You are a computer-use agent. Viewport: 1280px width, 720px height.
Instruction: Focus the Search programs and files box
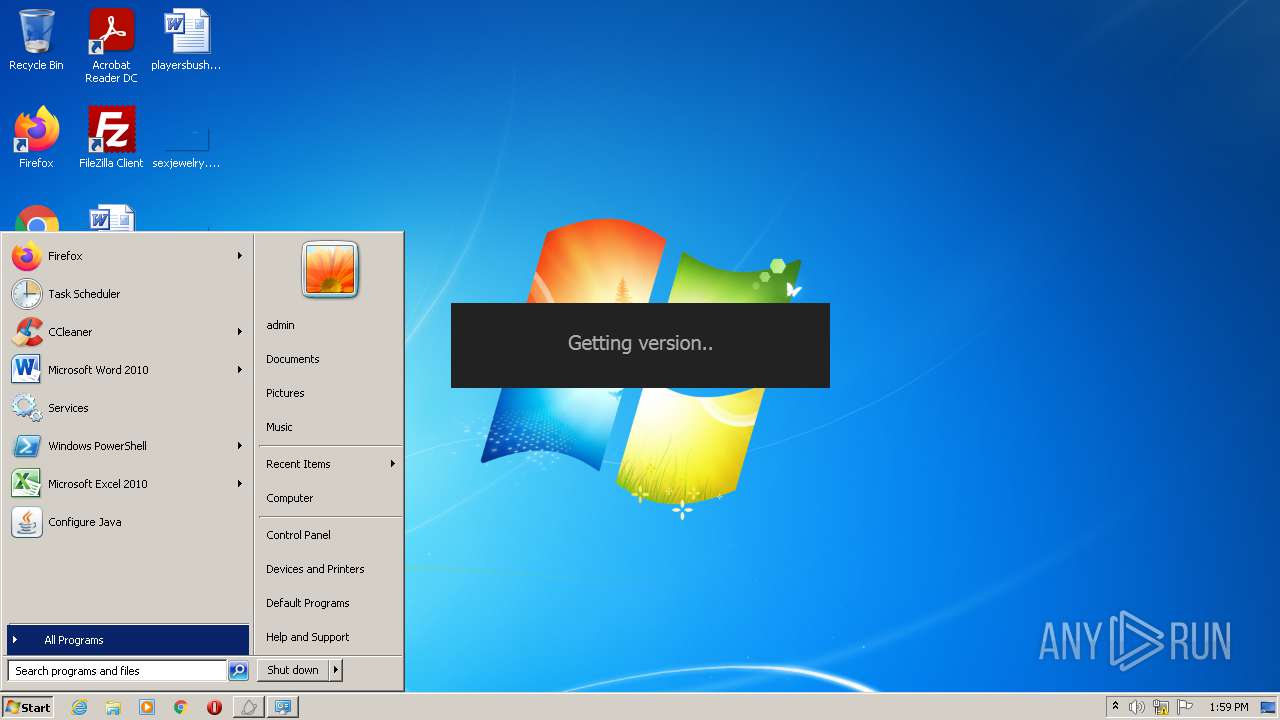pos(117,671)
